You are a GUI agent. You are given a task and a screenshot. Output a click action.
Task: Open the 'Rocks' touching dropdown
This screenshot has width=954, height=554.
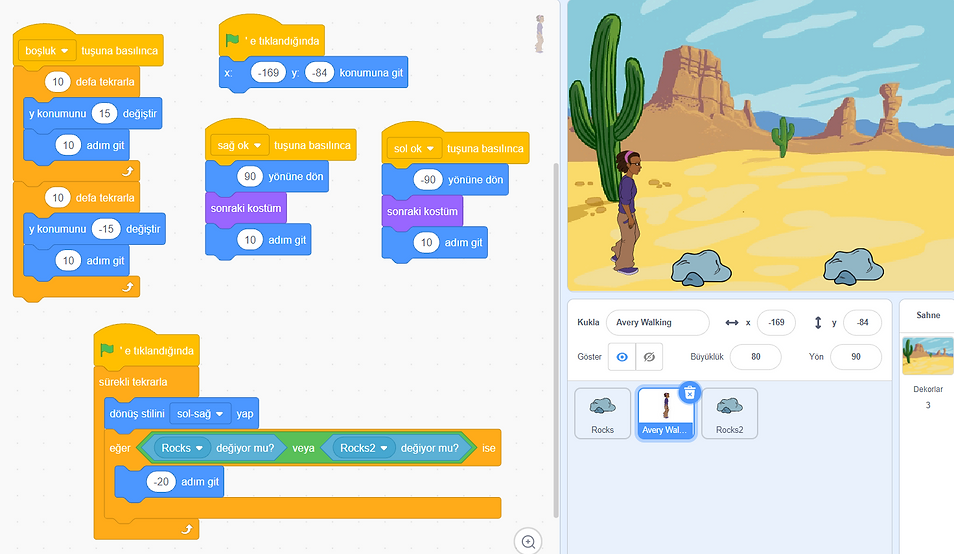tap(182, 448)
